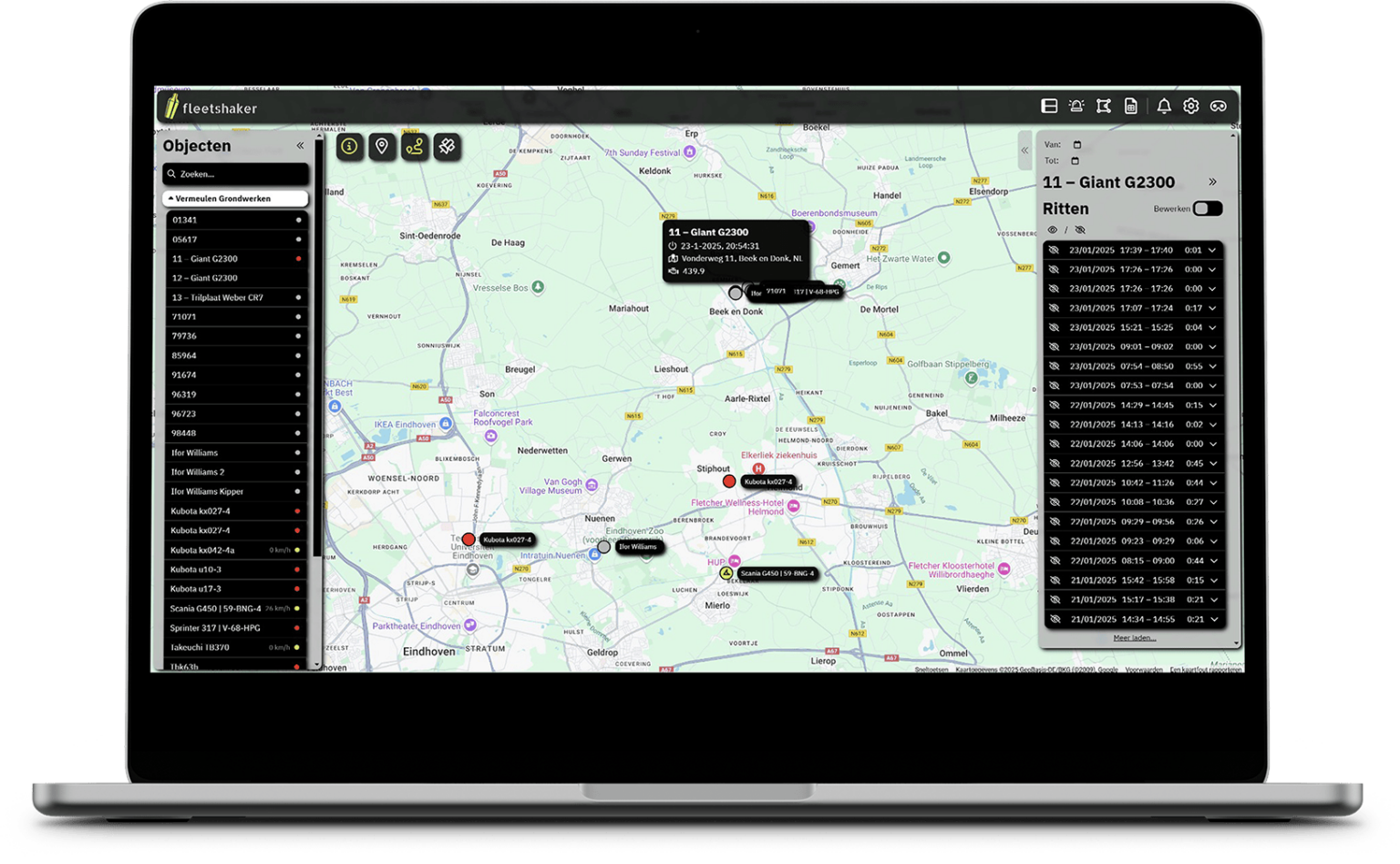Click Meer laden to load more trips
The width and height of the screenshot is (1400, 864).
1136,637
